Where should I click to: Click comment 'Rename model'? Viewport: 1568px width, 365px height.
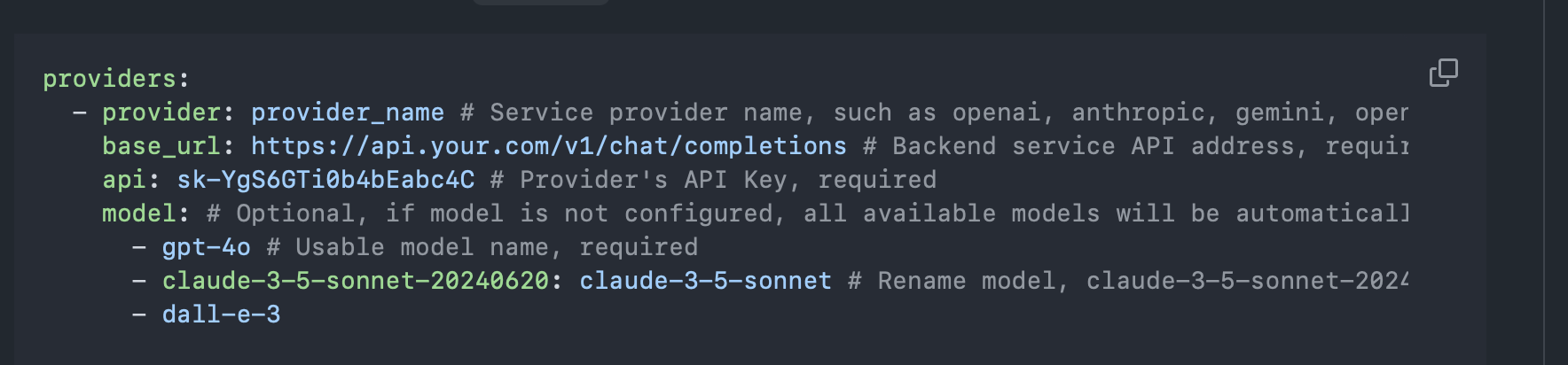[966, 281]
